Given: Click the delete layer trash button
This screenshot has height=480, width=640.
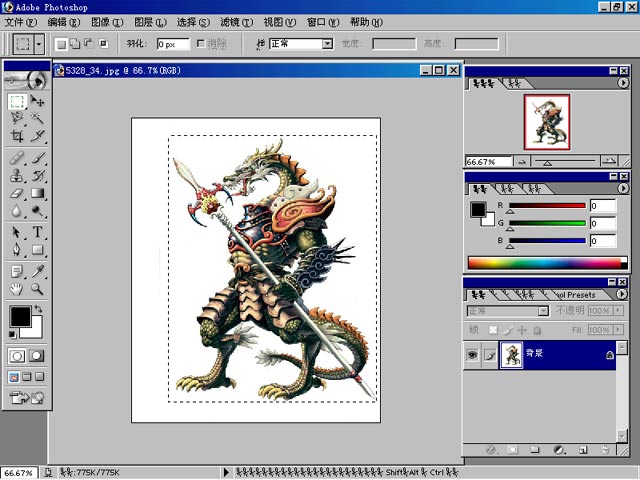Looking at the screenshot, I should [606, 450].
